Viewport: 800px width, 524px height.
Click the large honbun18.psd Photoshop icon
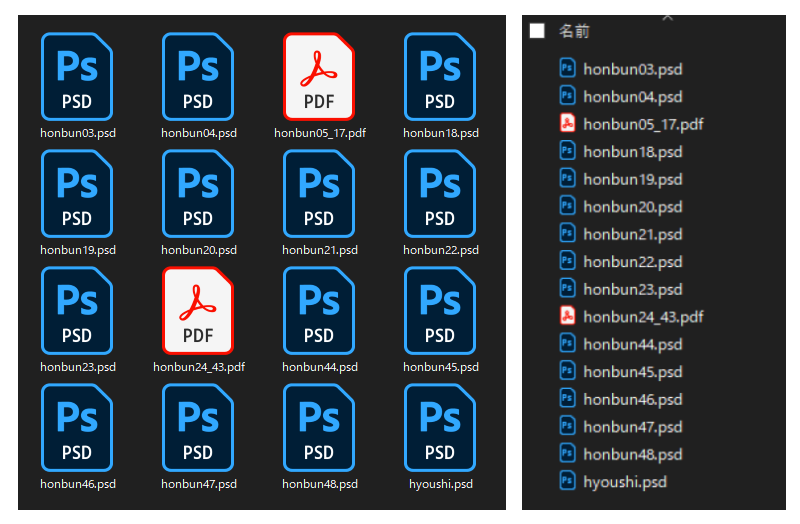440,77
